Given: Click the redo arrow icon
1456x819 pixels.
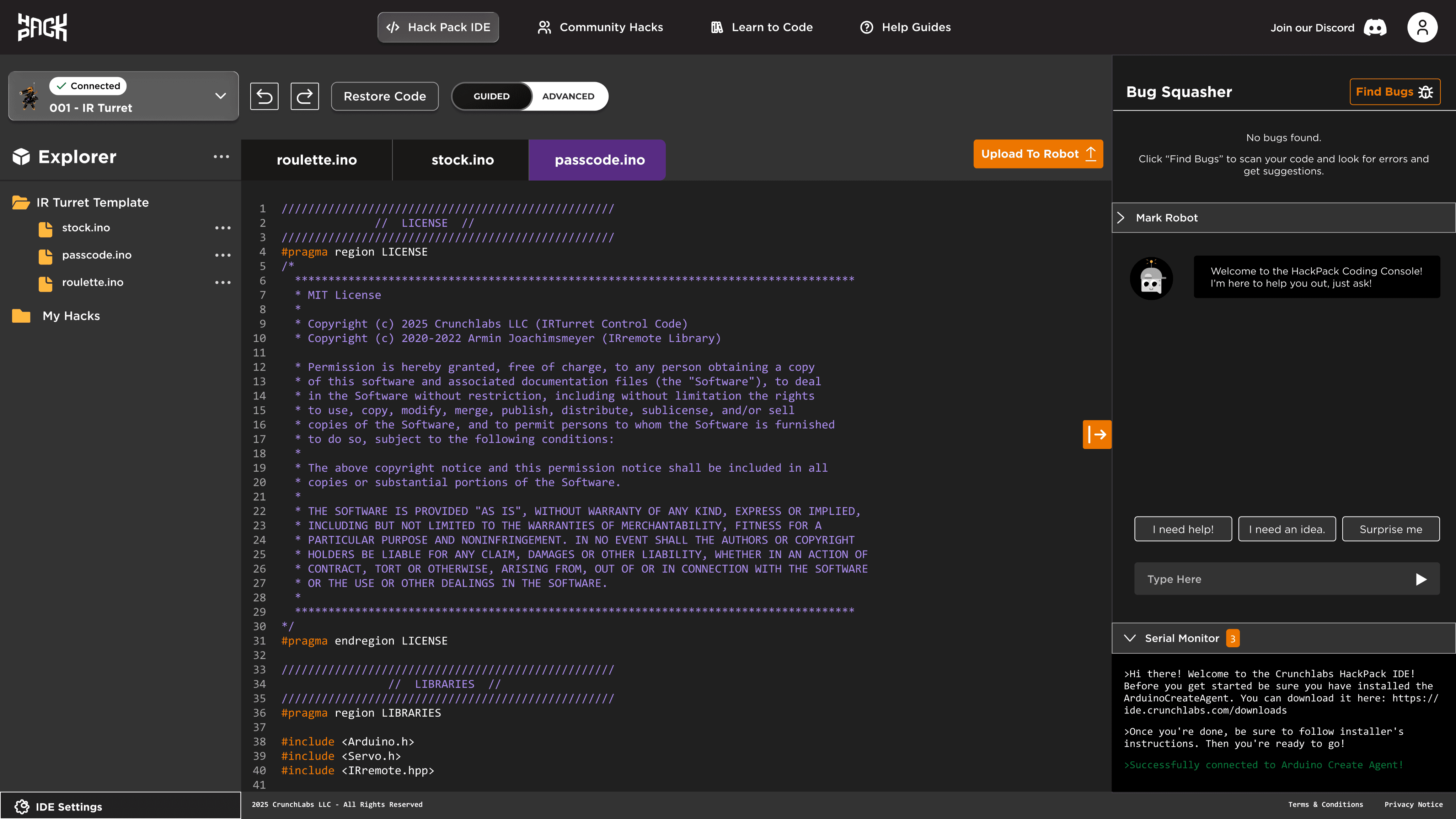Looking at the screenshot, I should [305, 96].
